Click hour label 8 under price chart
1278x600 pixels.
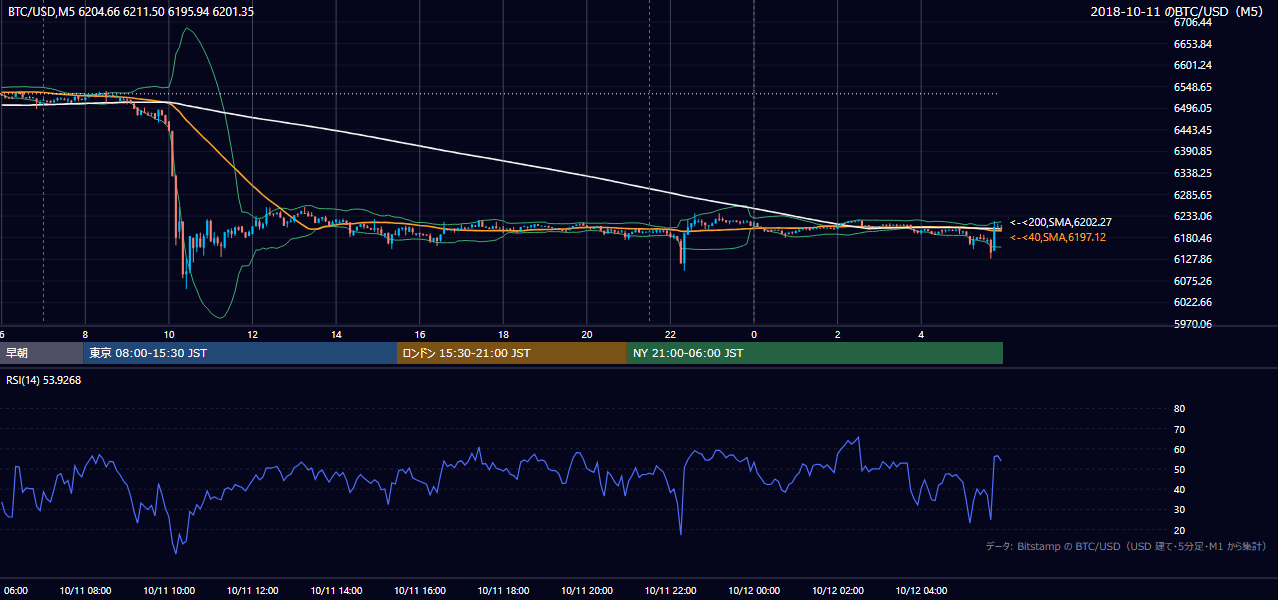tap(85, 334)
